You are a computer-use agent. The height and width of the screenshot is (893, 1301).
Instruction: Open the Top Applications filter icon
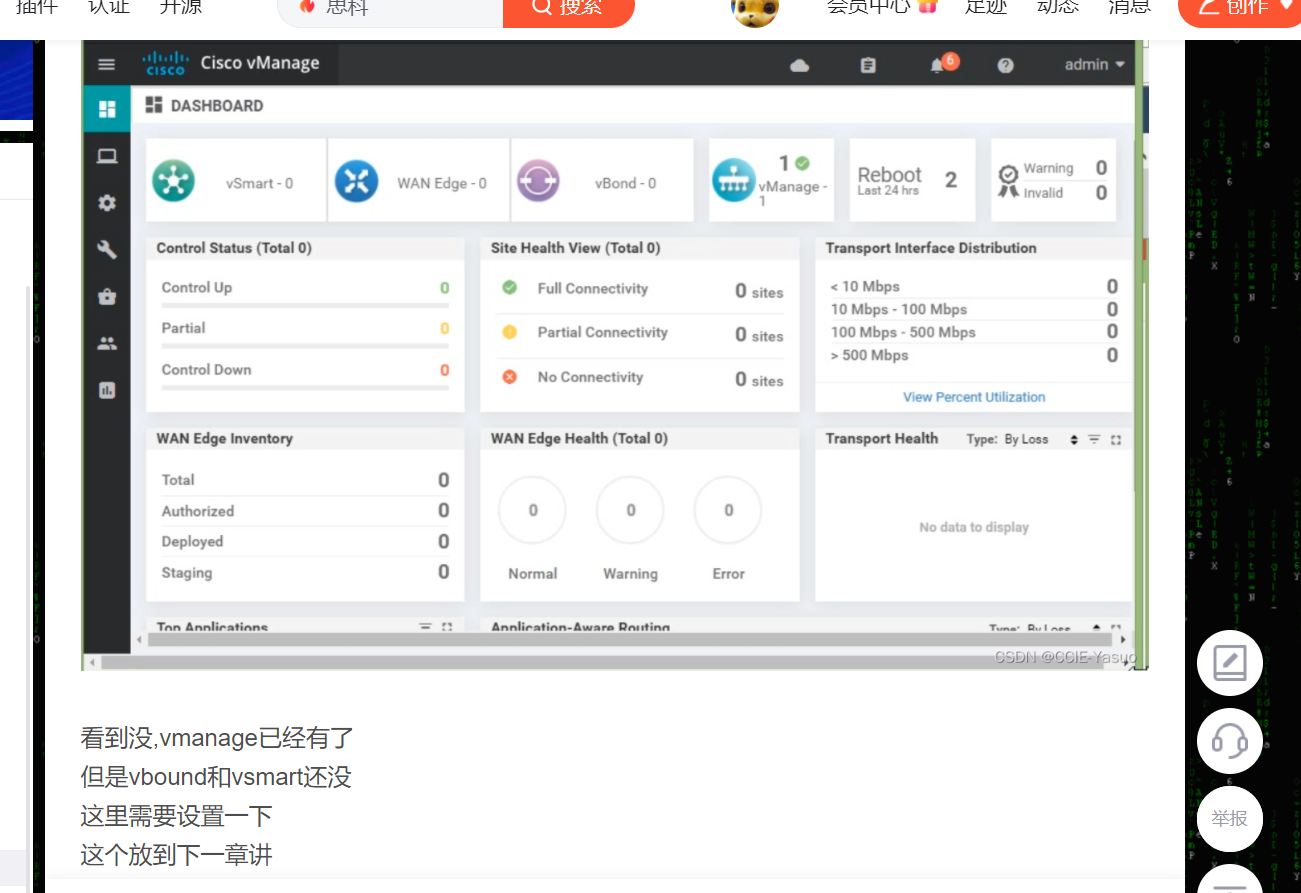[425, 627]
